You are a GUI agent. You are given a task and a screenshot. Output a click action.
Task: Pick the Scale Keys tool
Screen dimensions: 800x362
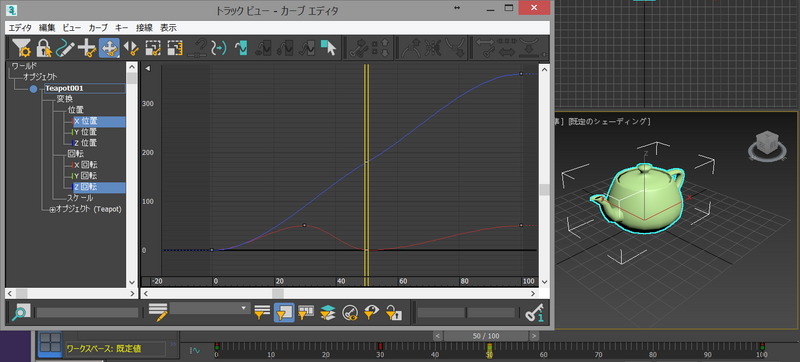pos(153,48)
